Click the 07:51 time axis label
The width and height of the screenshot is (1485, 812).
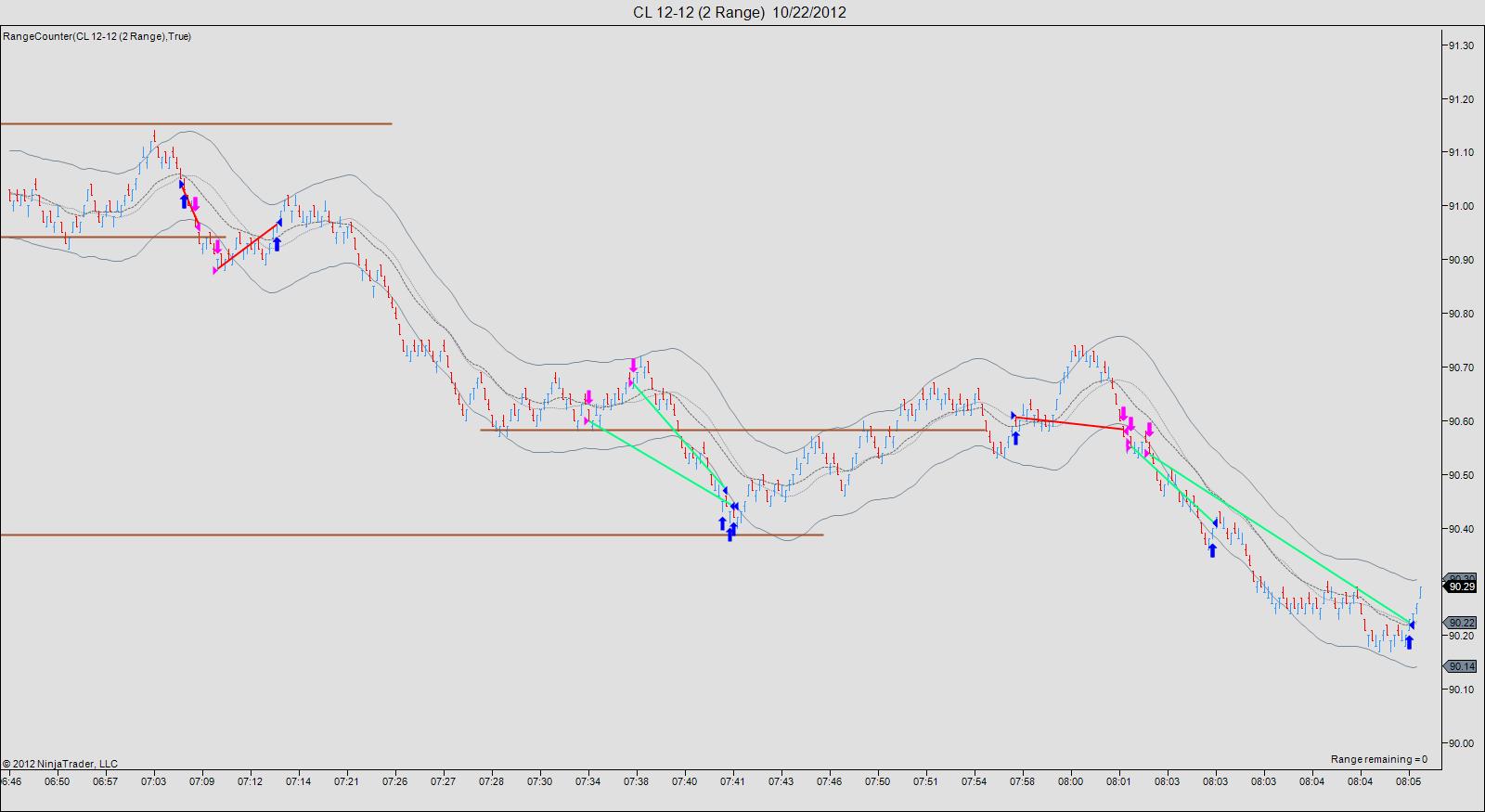pos(925,782)
